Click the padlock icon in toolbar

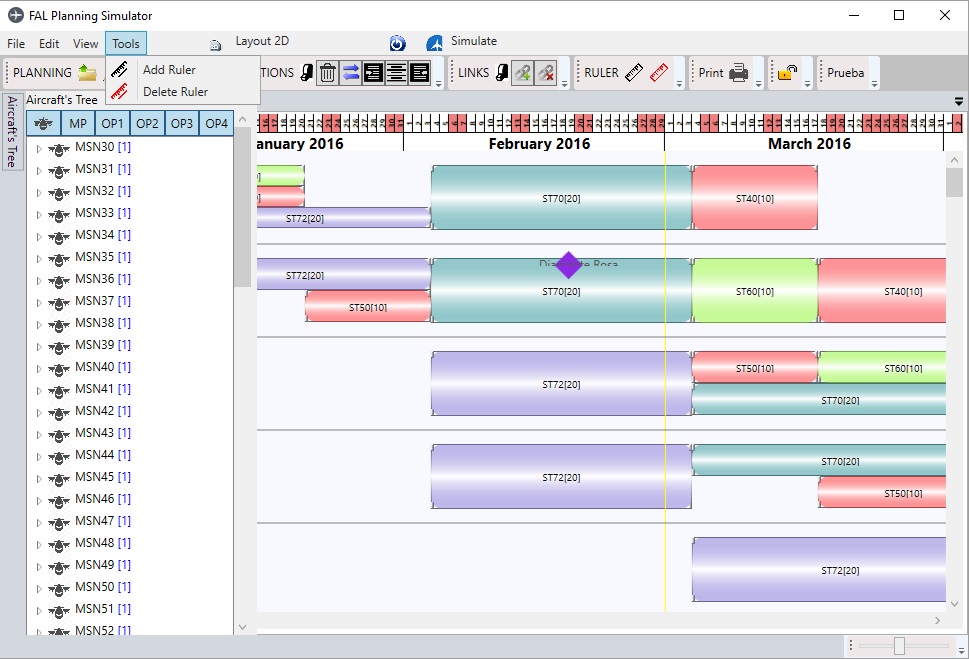tap(788, 73)
